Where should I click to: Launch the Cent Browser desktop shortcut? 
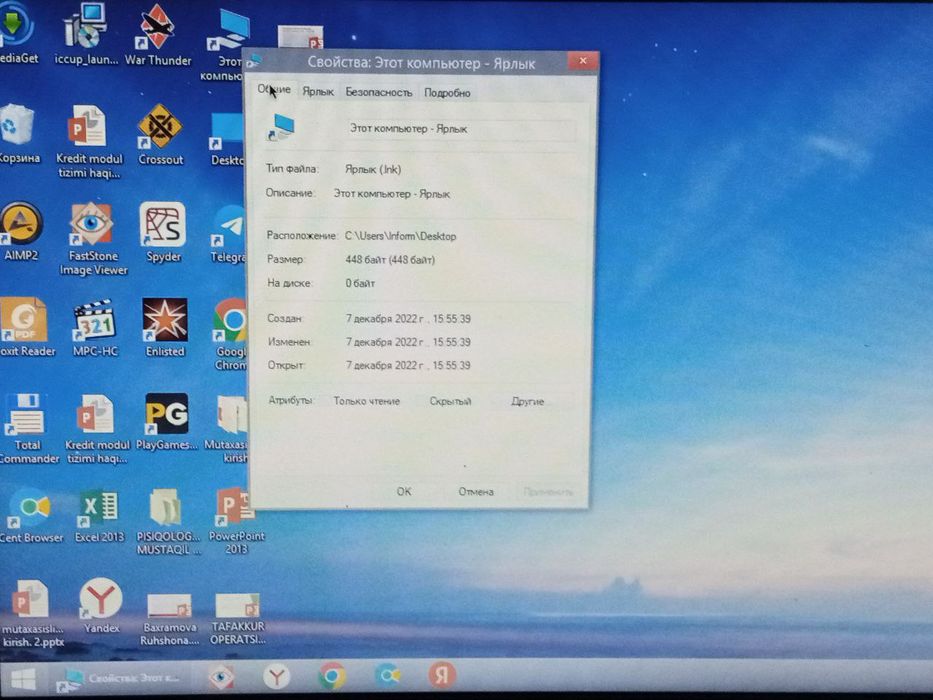[31, 514]
